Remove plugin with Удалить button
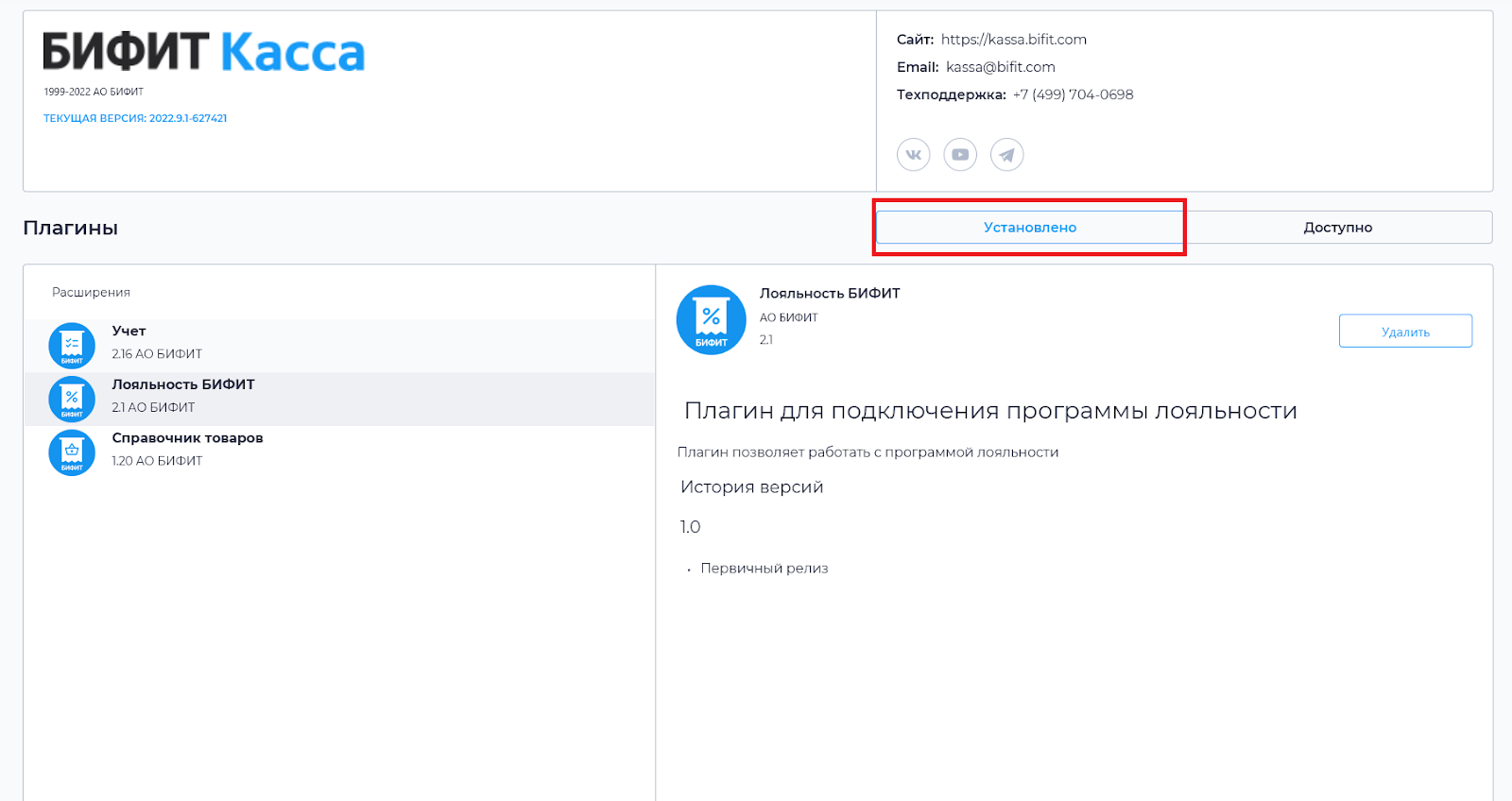 pos(1405,332)
